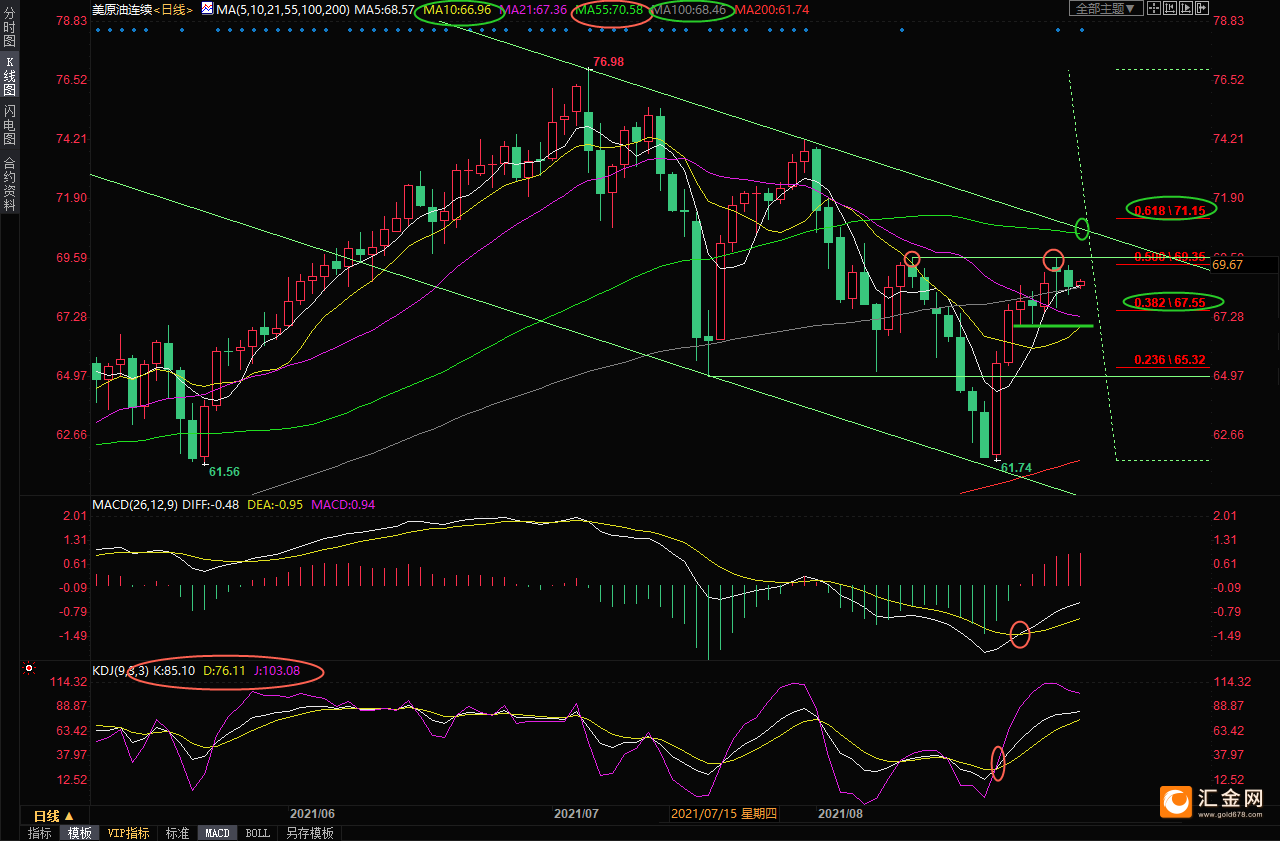This screenshot has height=841, width=1280.
Task: Click the MA100:68.46 value
Action: click(691, 9)
